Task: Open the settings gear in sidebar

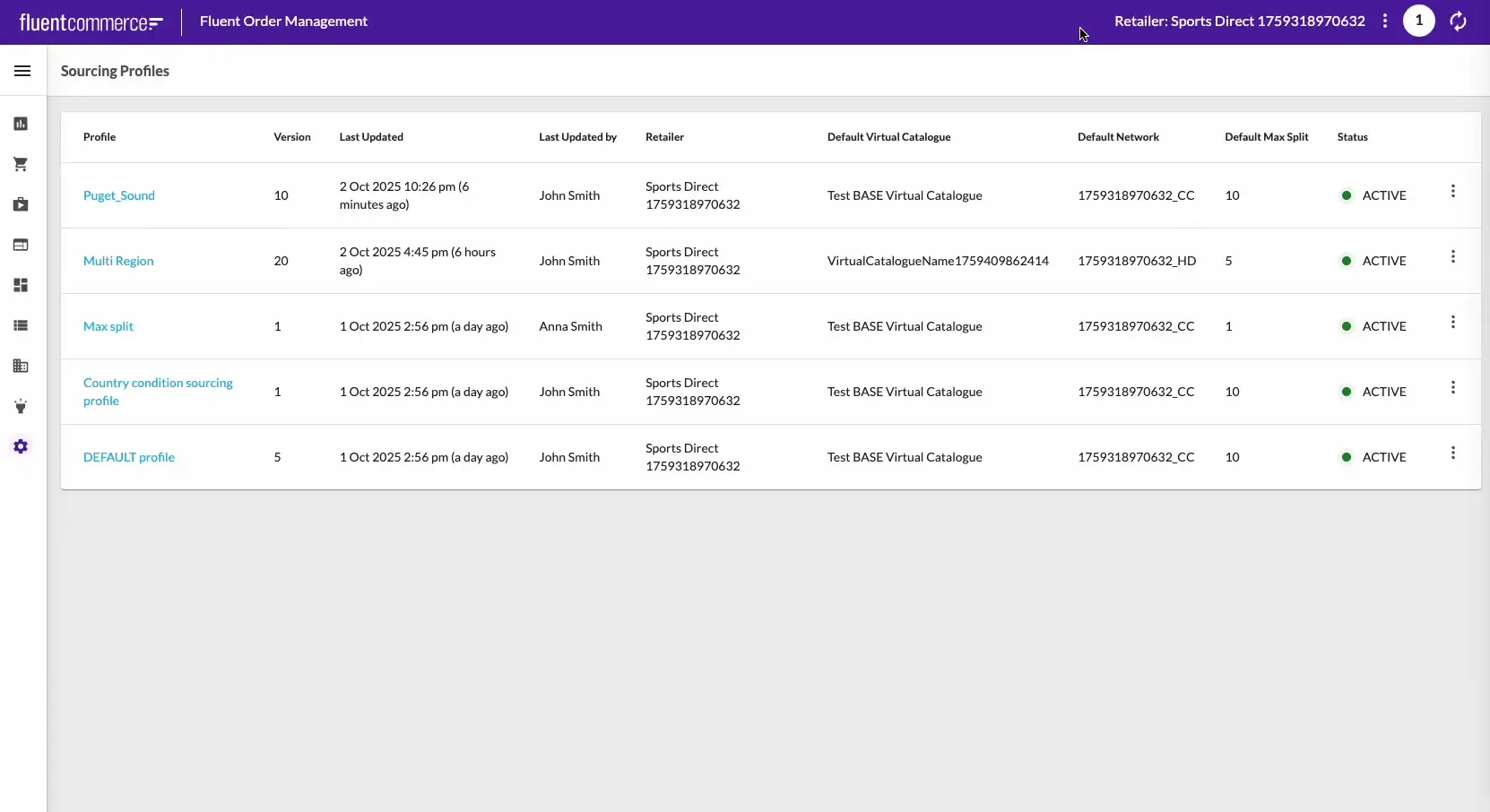Action: (x=21, y=446)
